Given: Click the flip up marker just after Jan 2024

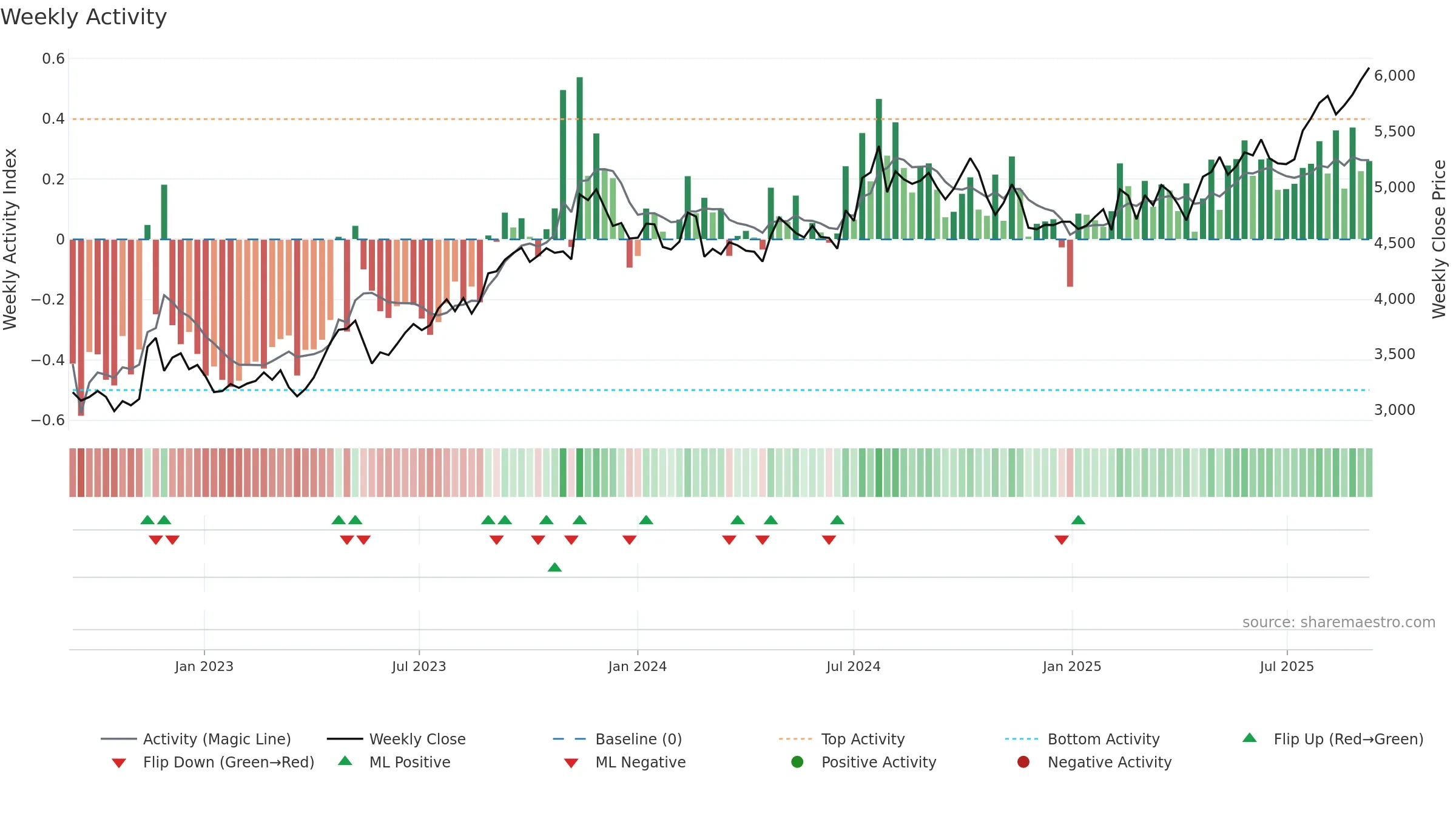Looking at the screenshot, I should click(646, 520).
